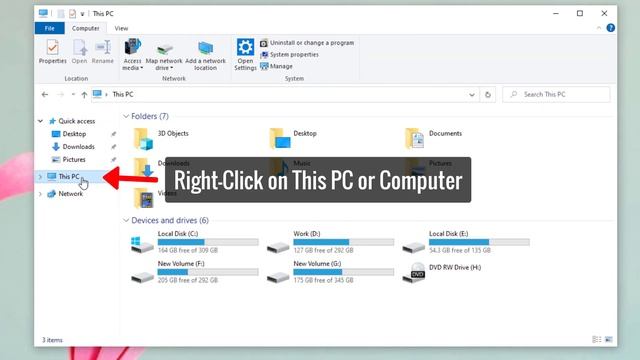Open the address bar history dropdown
Image resolution: width=640 pixels, height=360 pixels.
(x=472, y=95)
